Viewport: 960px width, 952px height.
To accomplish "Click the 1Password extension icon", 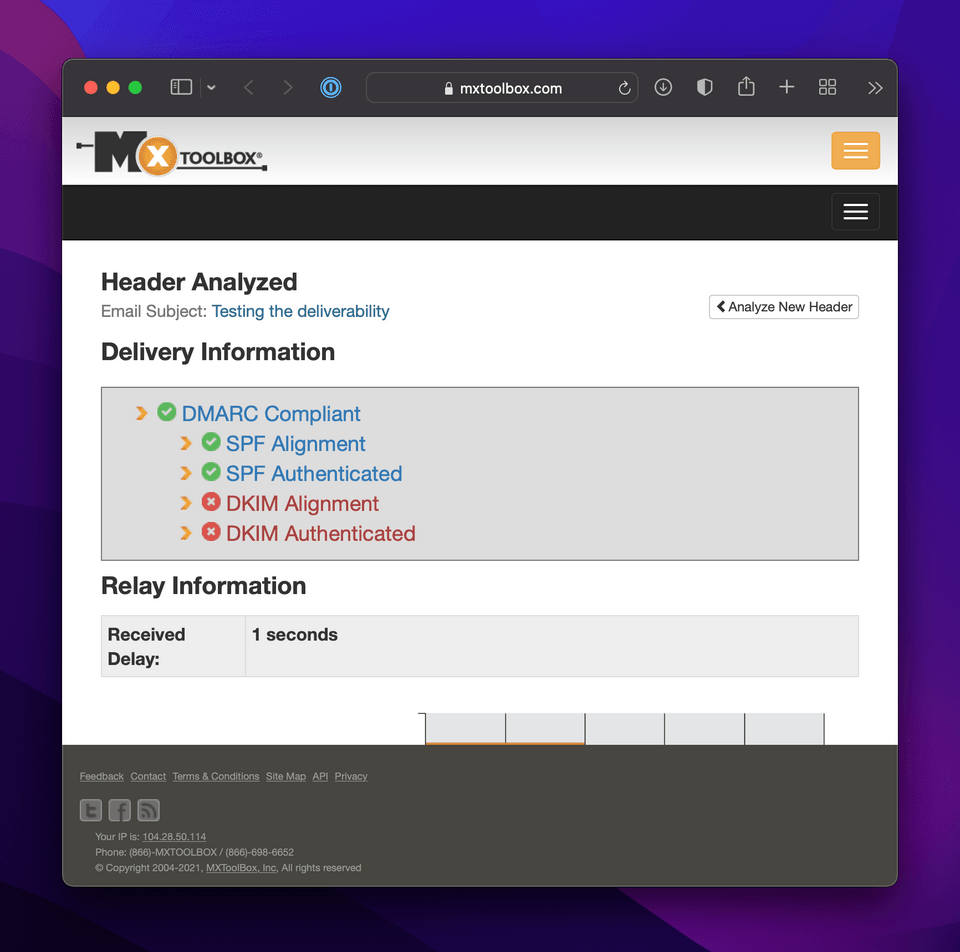I will pos(331,88).
